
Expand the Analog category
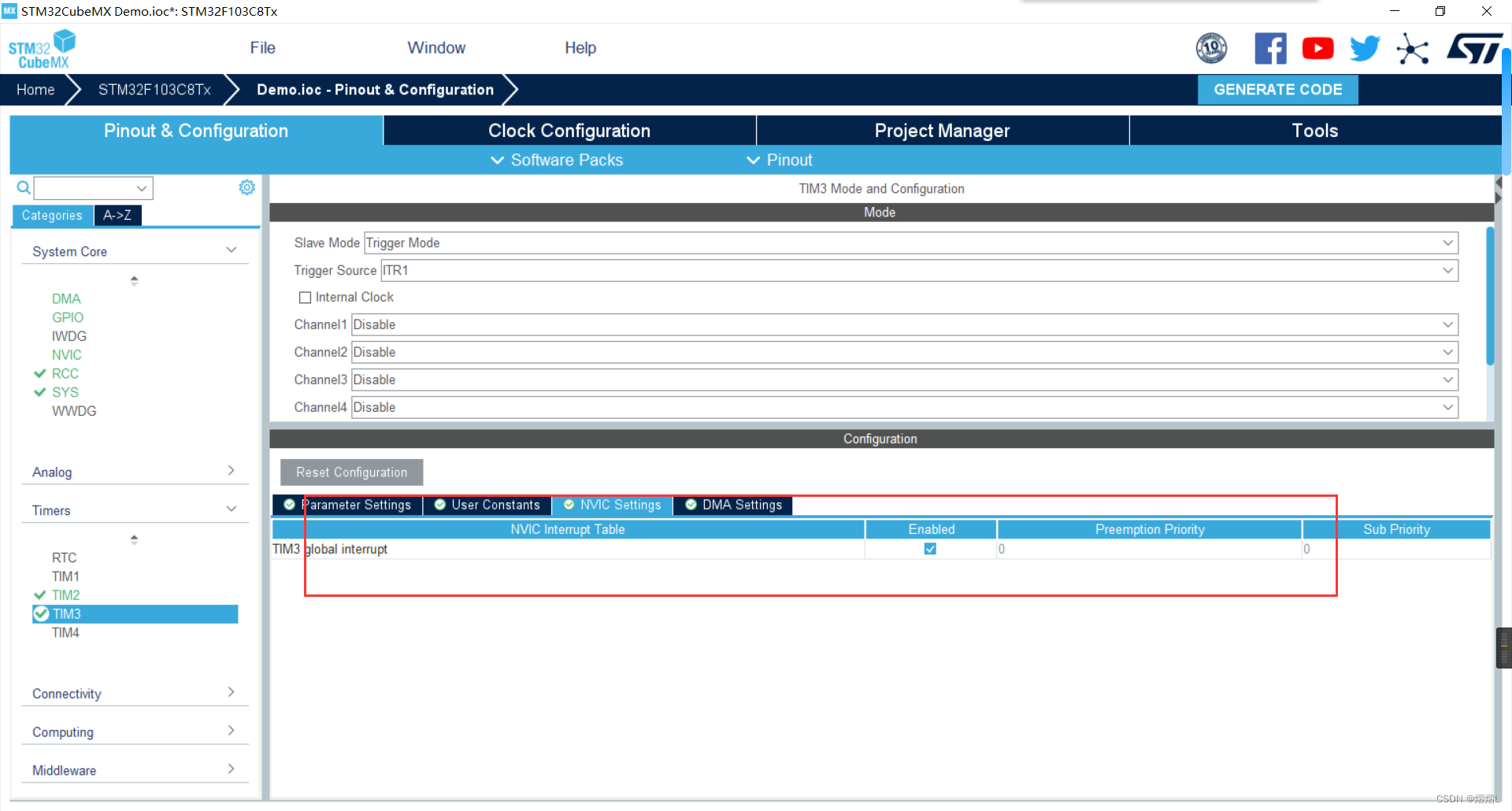click(x=134, y=472)
